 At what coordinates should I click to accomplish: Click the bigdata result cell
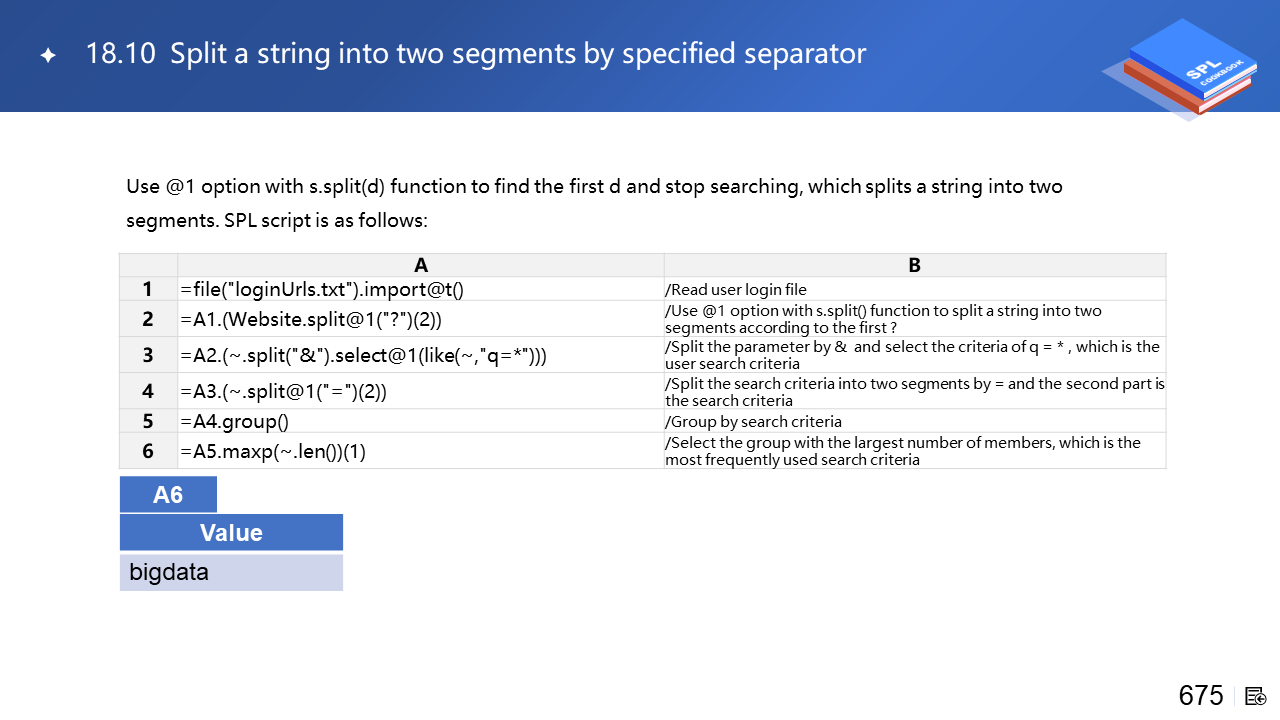click(231, 573)
